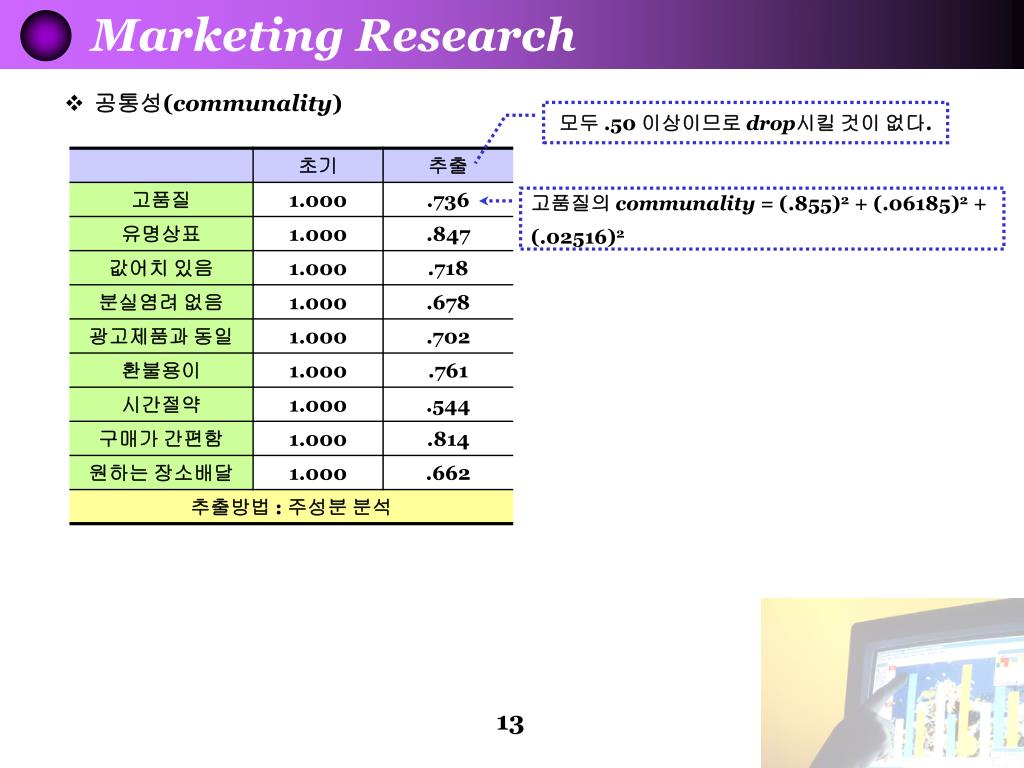Click the 1.000 initial value for 원하는 장소배달
1024x768 pixels.
[x=317, y=474]
